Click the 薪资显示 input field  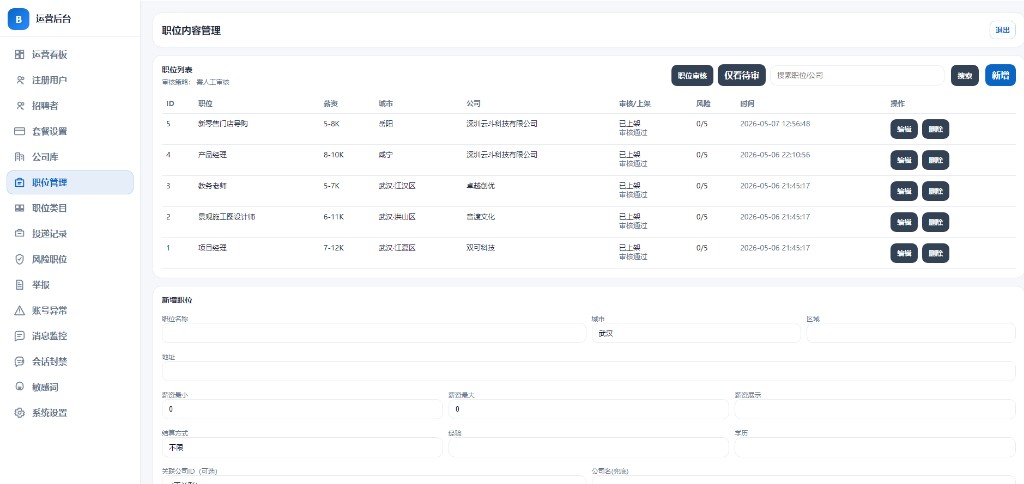875,409
